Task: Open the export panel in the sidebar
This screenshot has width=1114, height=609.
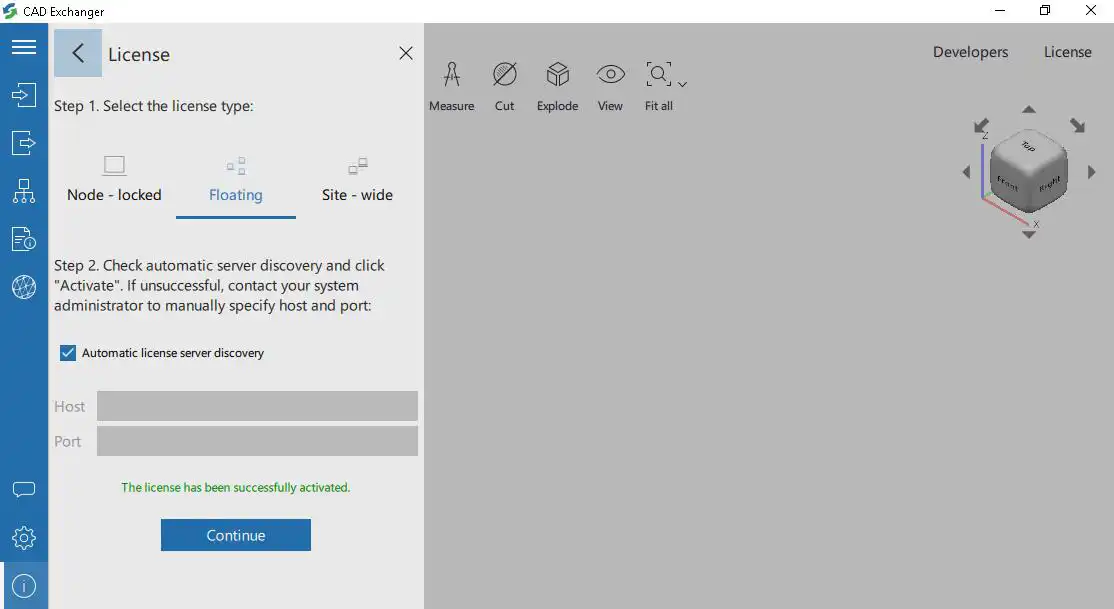Action: coord(23,142)
